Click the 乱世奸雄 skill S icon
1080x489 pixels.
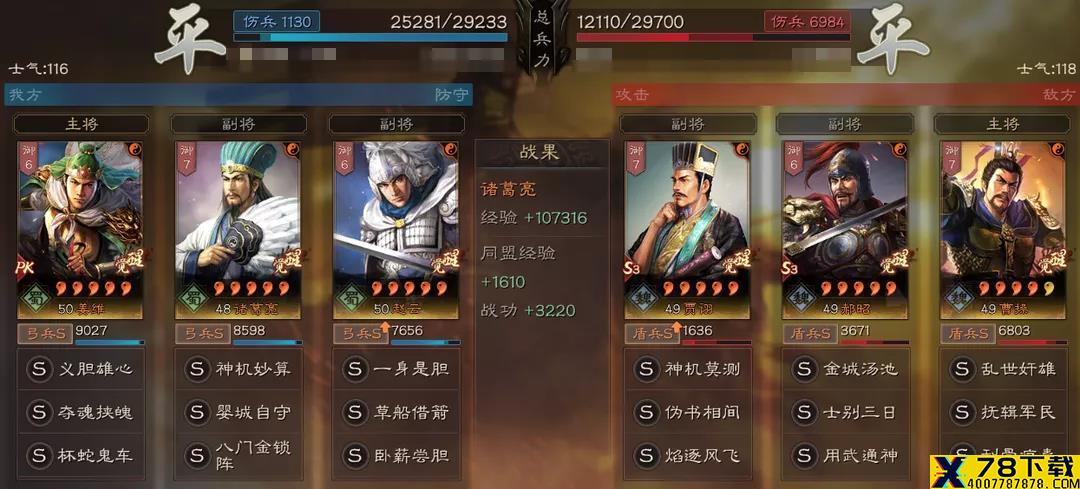tap(962, 369)
